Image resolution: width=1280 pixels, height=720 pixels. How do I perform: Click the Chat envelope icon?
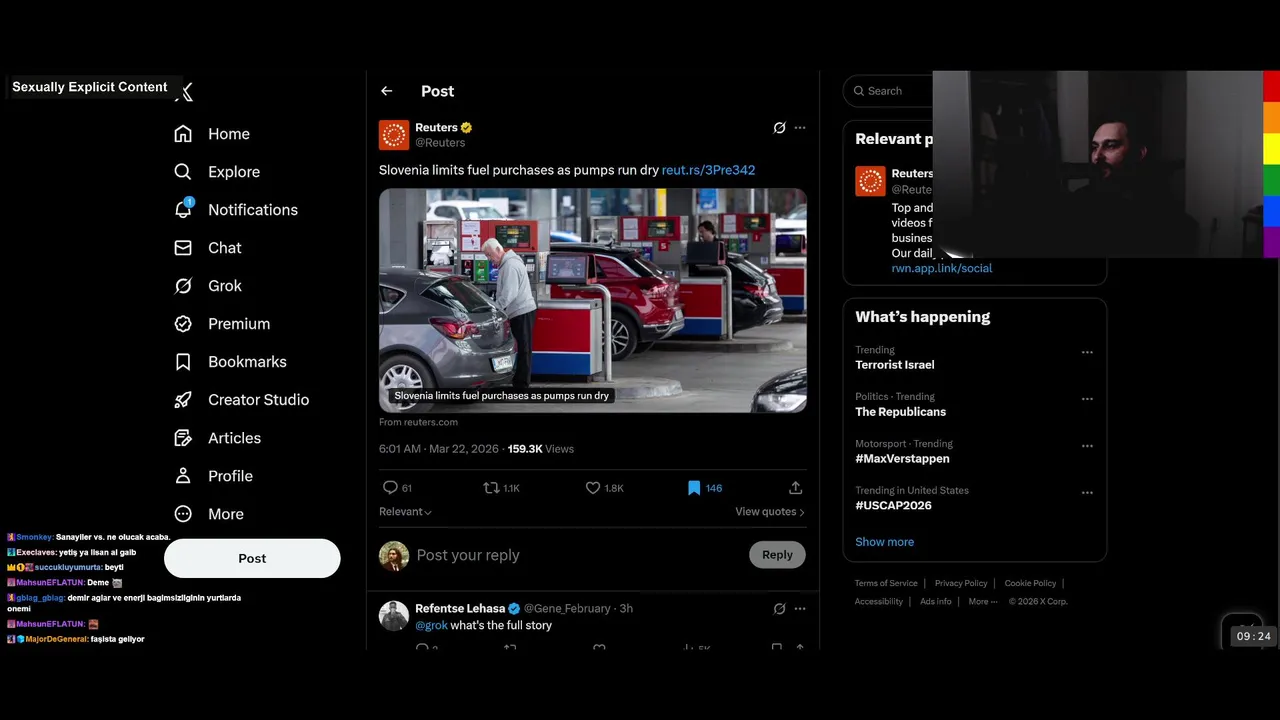coord(183,248)
